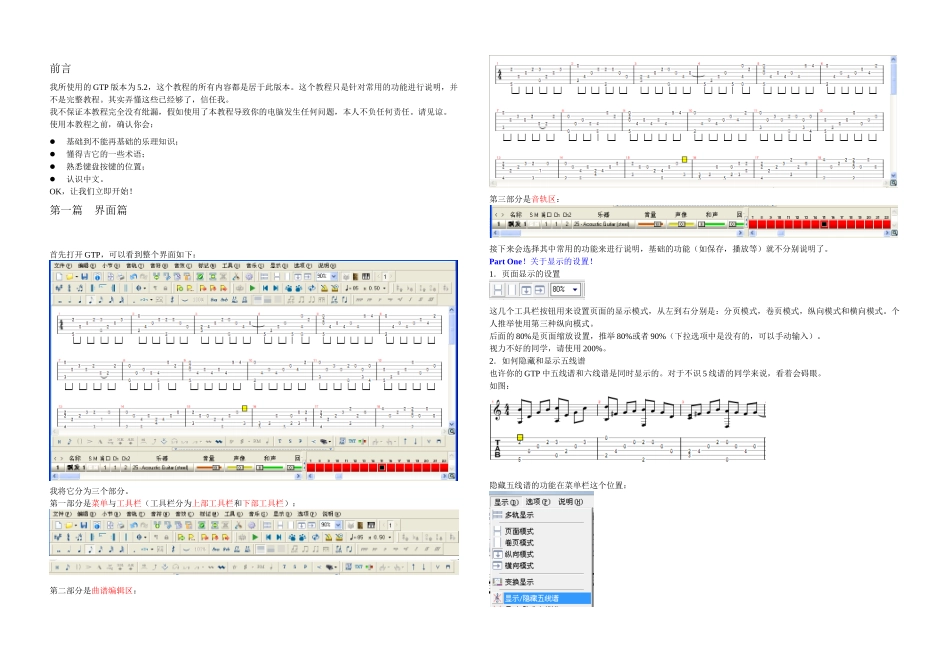
Task: Adjust volume slider in full GTP window track row
Action: pos(208,468)
